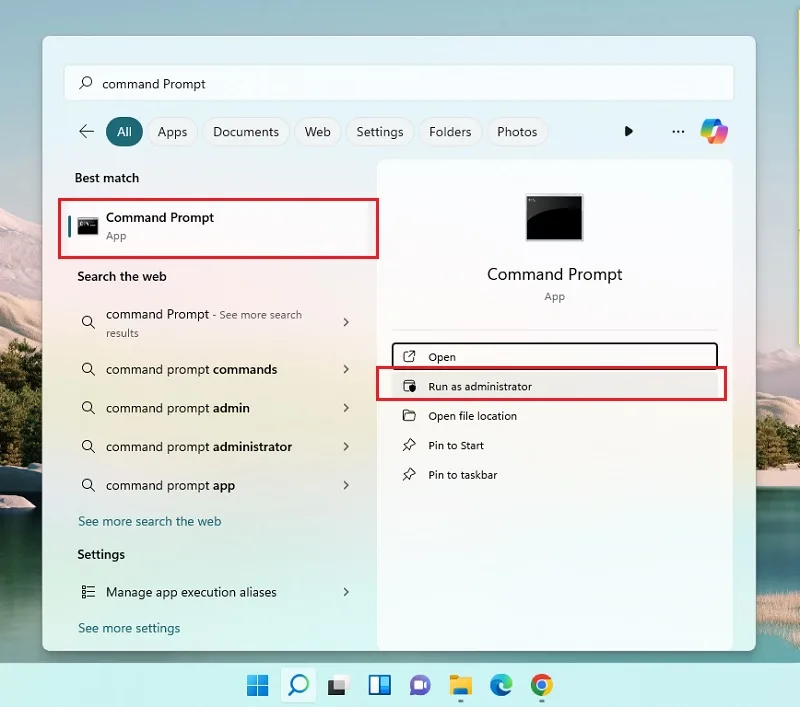Launch Microsoft Edge from the taskbar
Image resolution: width=800 pixels, height=707 pixels.
[501, 685]
